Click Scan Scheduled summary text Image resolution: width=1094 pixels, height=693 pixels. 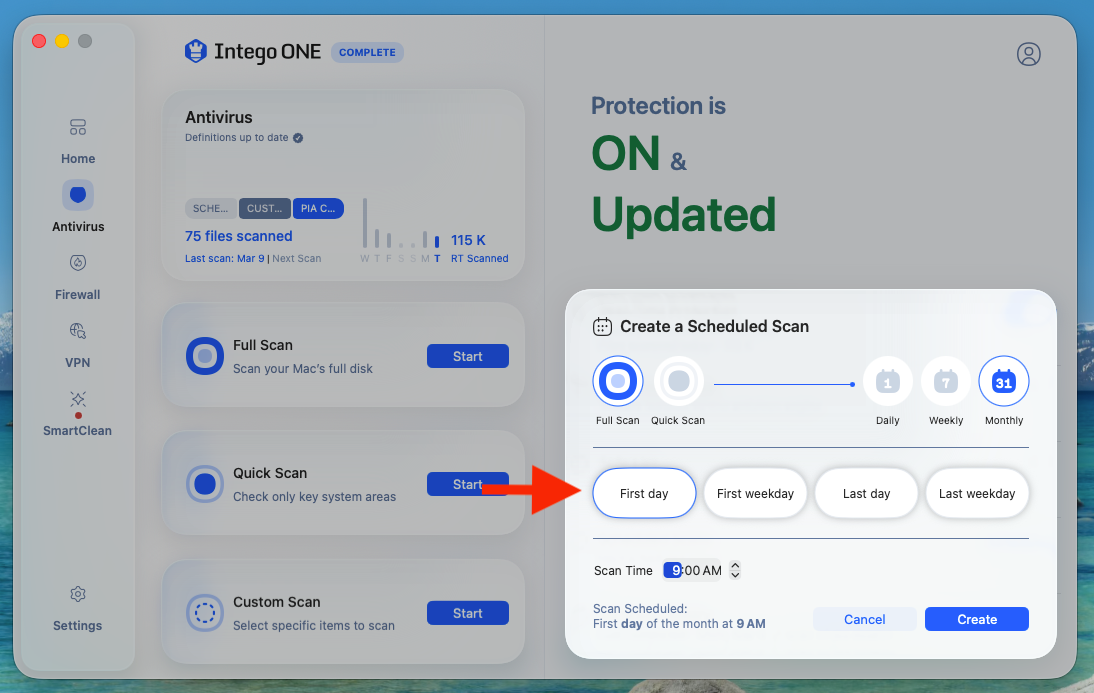pos(679,616)
